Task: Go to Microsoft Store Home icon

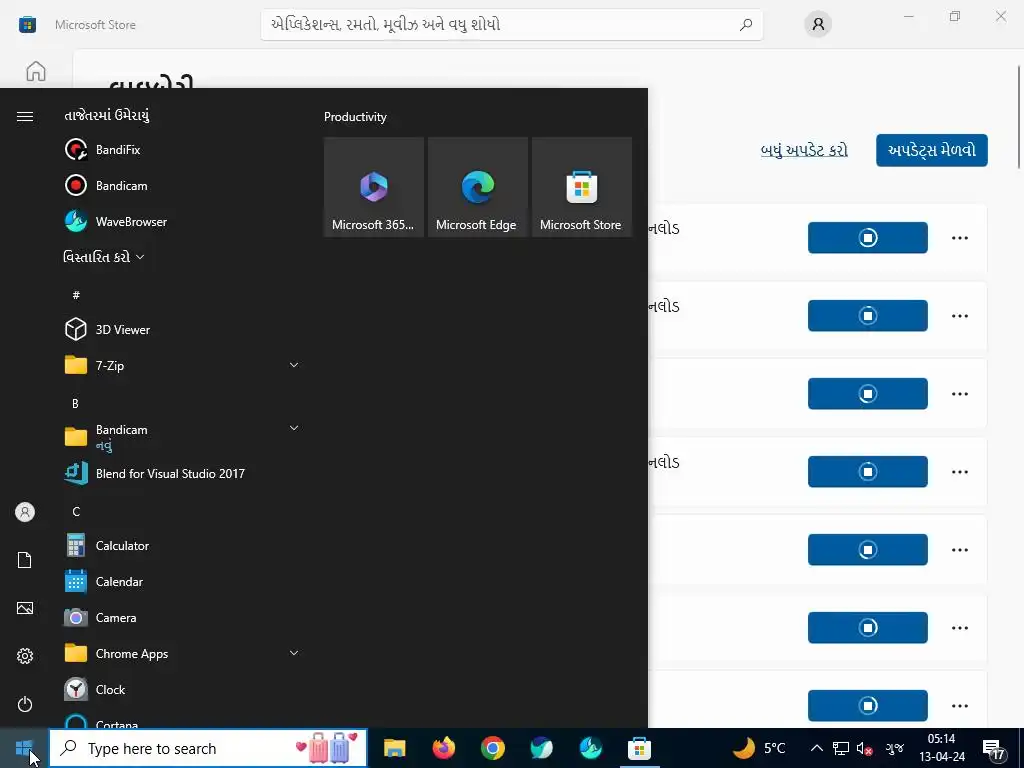Action: (36, 71)
